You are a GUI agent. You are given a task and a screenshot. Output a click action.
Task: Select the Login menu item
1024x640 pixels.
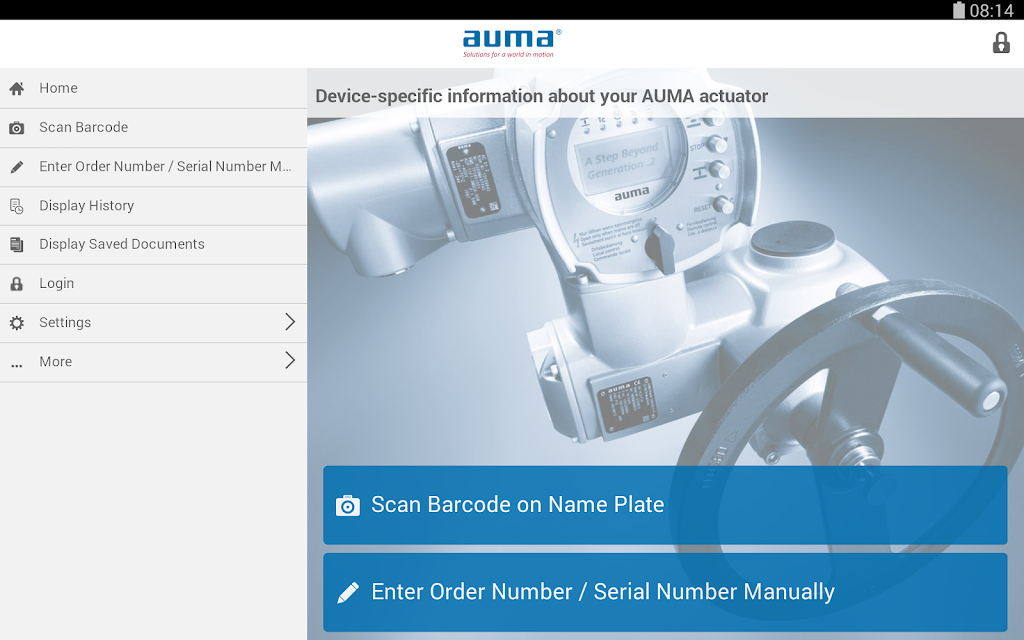point(153,284)
